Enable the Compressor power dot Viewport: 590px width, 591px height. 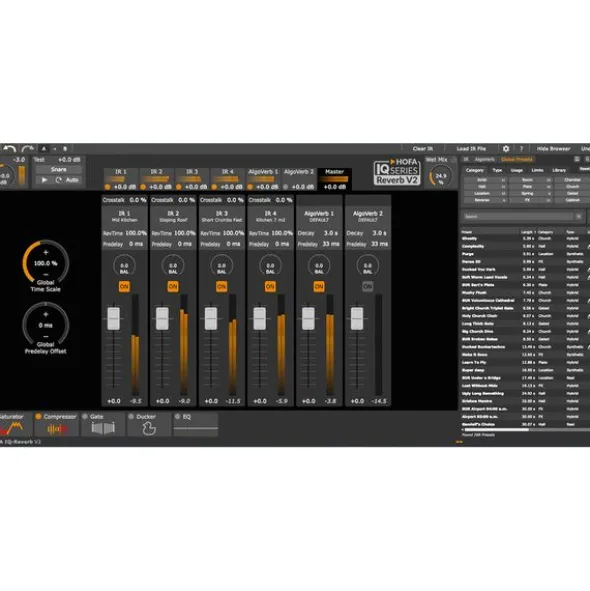pos(38,416)
